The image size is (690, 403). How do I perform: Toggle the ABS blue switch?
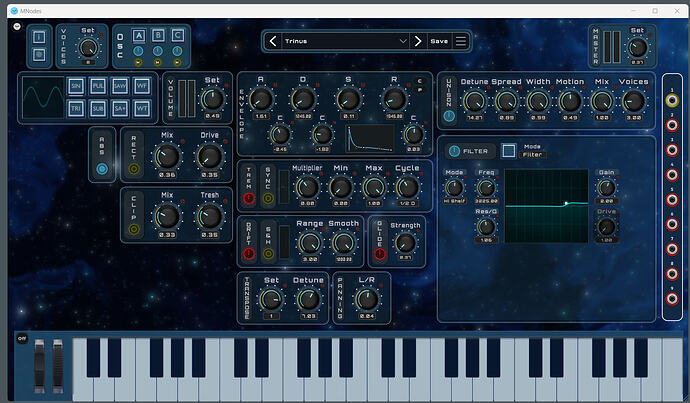tap(102, 169)
